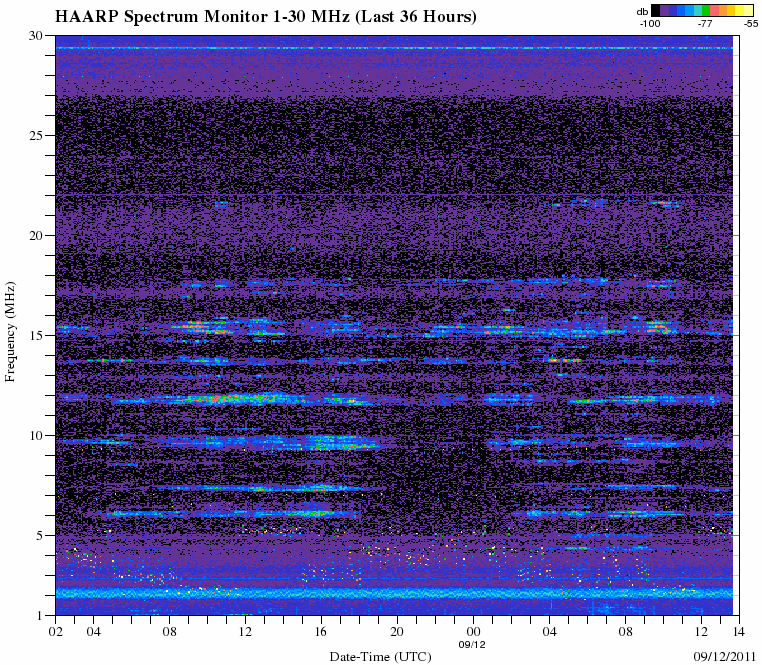Viewport: 762px width, 665px height.
Task: Click the '16' hour label on time axis
Action: [321, 631]
